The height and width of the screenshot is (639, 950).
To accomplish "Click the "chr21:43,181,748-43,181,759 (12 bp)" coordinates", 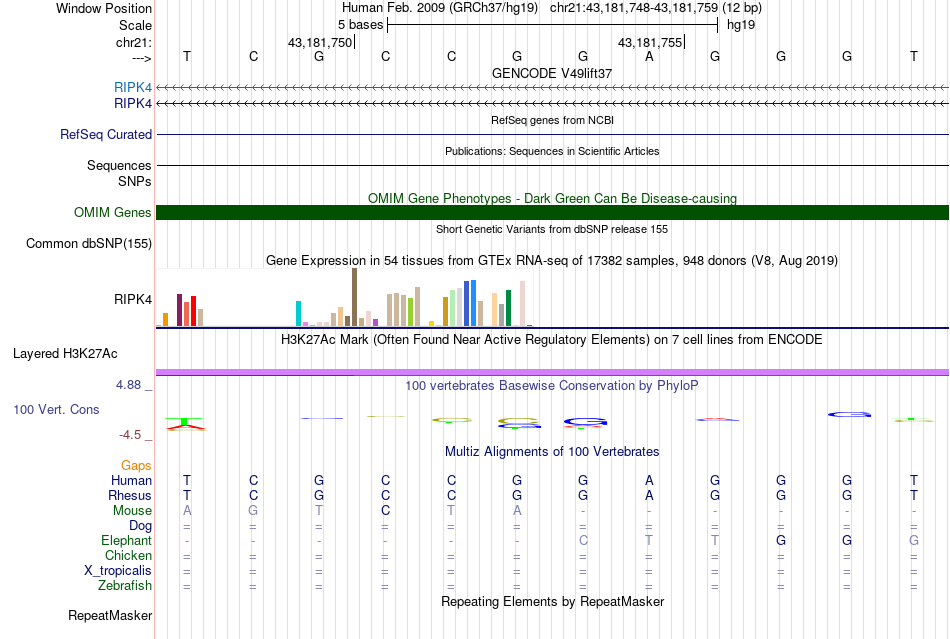I will click(656, 8).
